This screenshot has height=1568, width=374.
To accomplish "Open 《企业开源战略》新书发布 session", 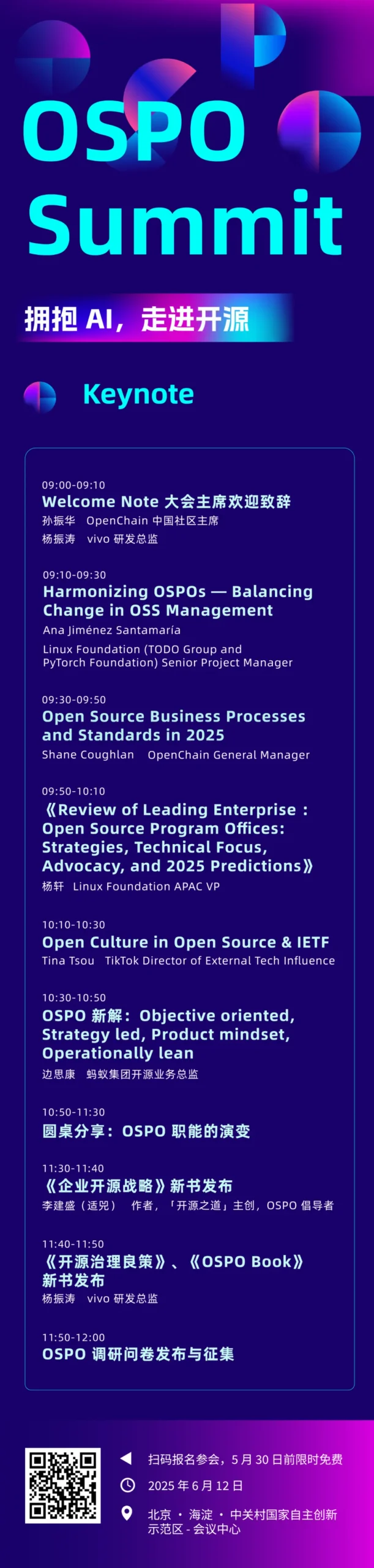I will click(137, 1186).
